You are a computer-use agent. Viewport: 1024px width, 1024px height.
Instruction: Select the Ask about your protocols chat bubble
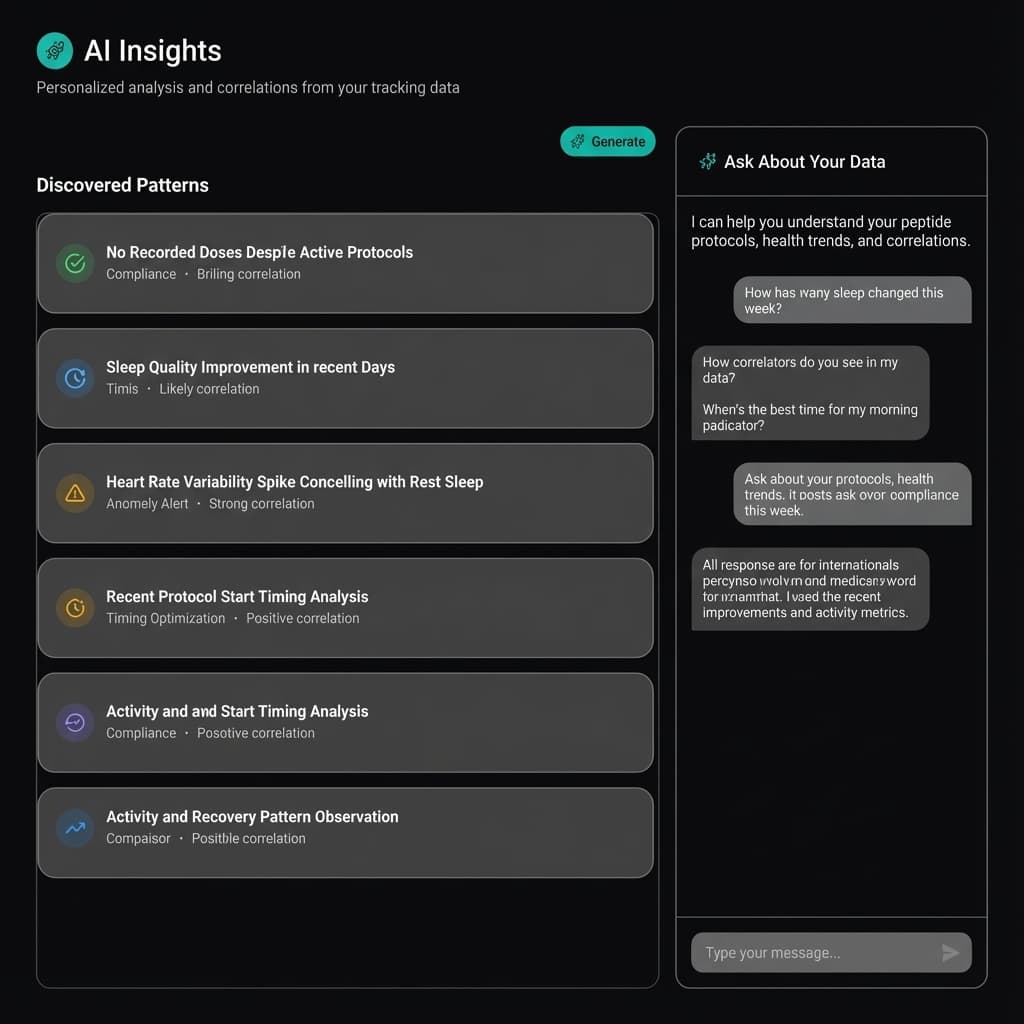(x=852, y=494)
